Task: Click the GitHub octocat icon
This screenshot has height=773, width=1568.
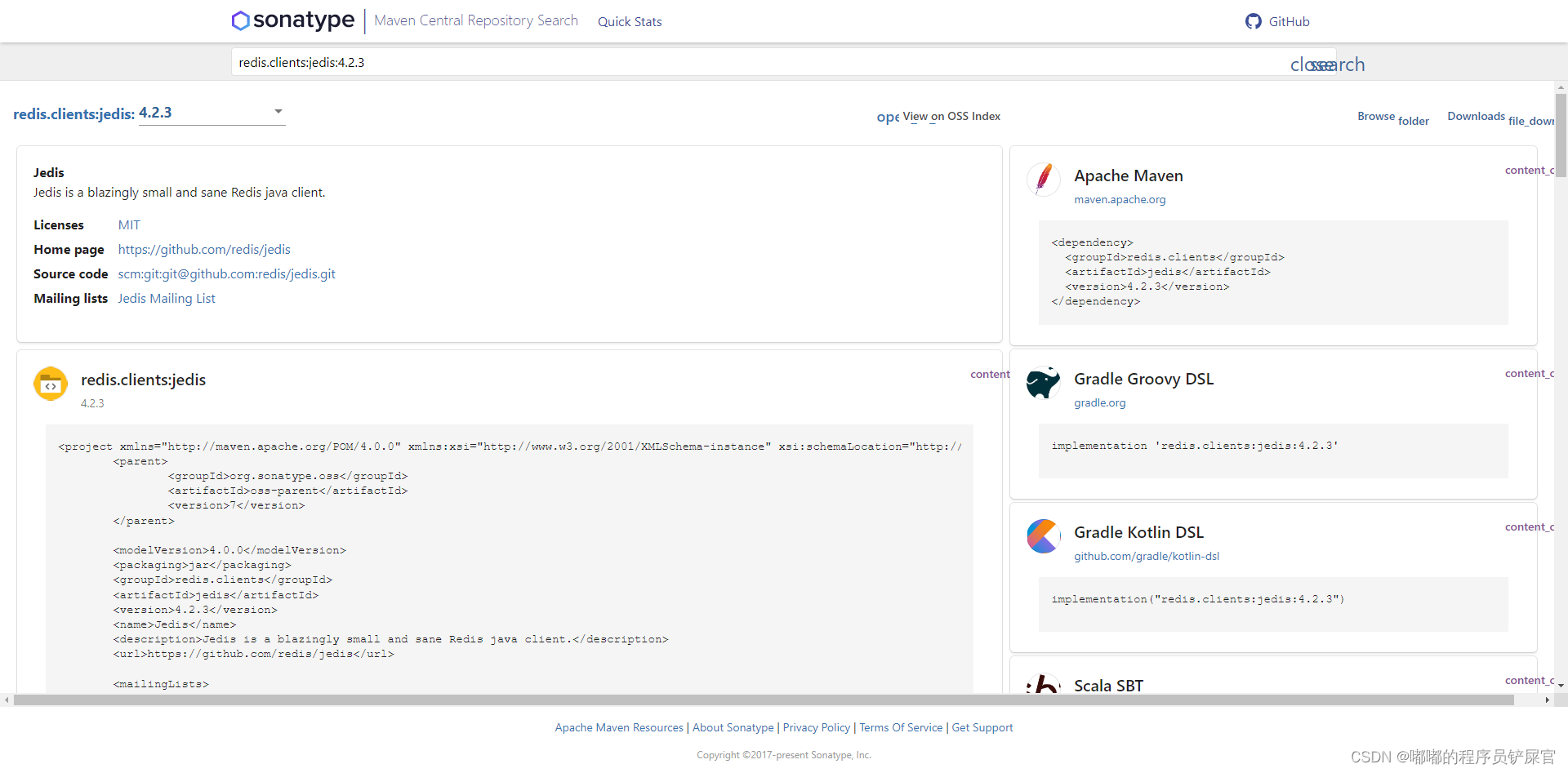Action: pos(1253,21)
